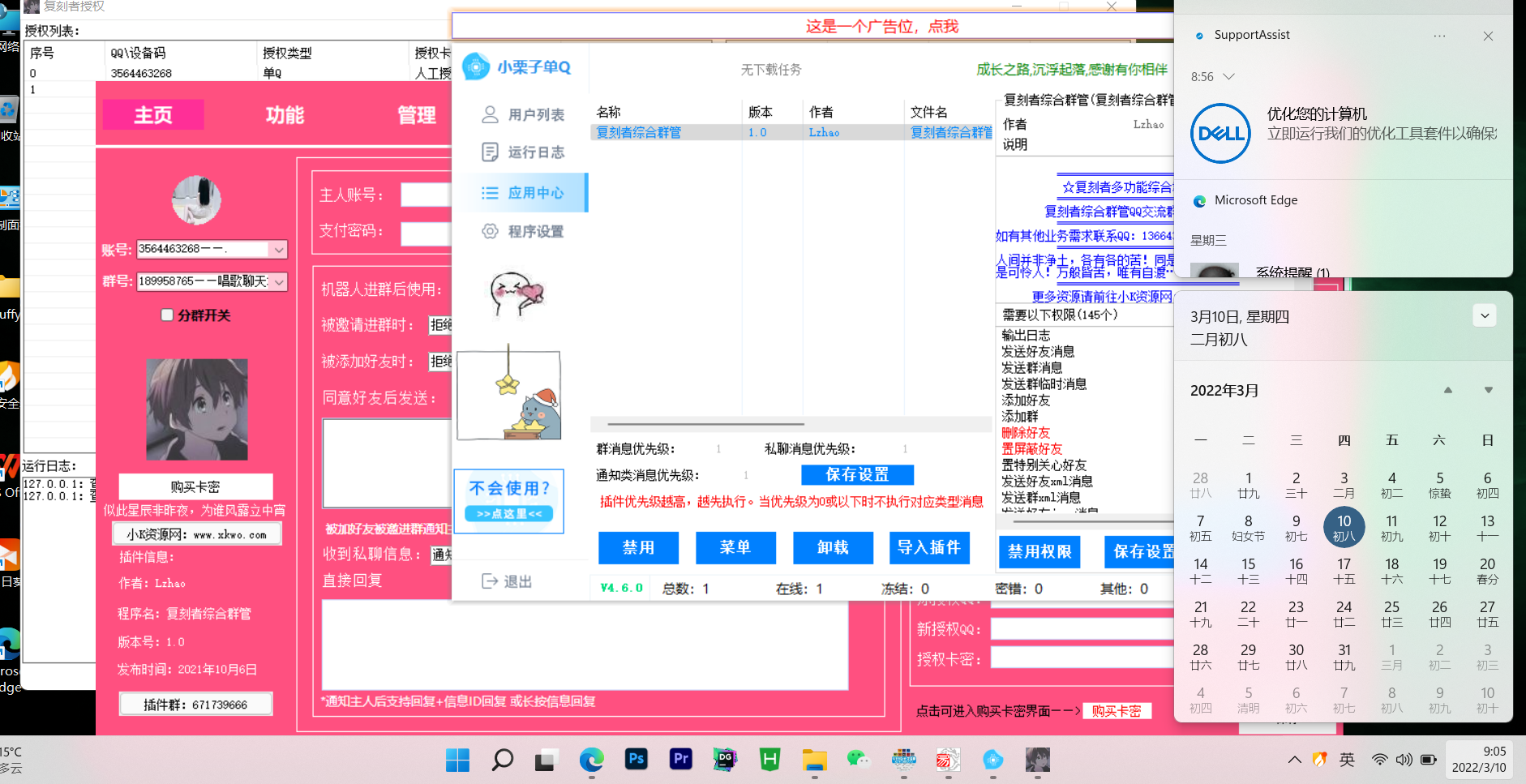Expand the 账号 account dropdown

[279, 250]
